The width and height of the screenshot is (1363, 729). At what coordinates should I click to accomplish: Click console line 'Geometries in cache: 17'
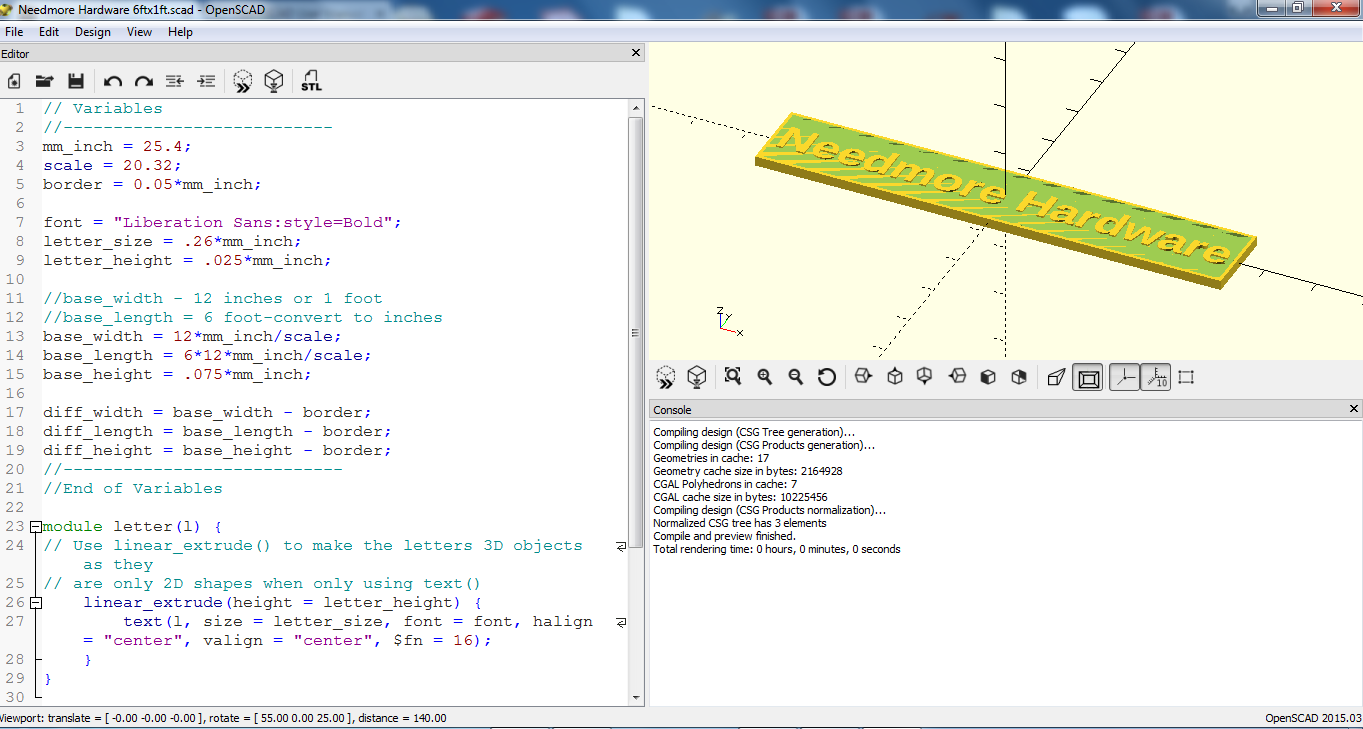click(x=710, y=458)
